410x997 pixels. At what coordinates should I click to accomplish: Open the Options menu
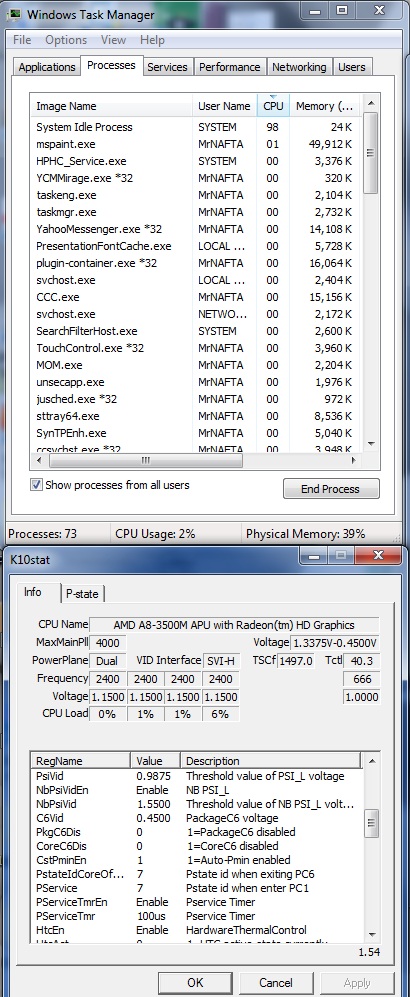click(x=65, y=39)
